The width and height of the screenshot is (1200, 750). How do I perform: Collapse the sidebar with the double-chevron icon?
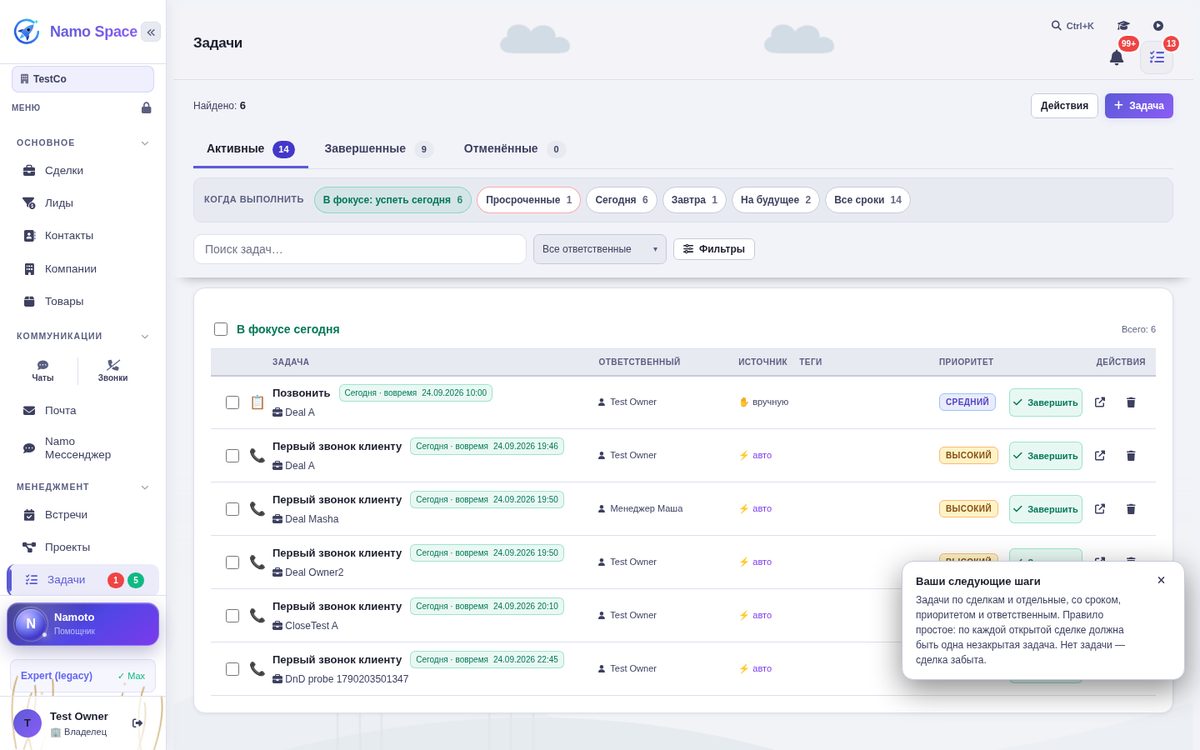[x=151, y=32]
